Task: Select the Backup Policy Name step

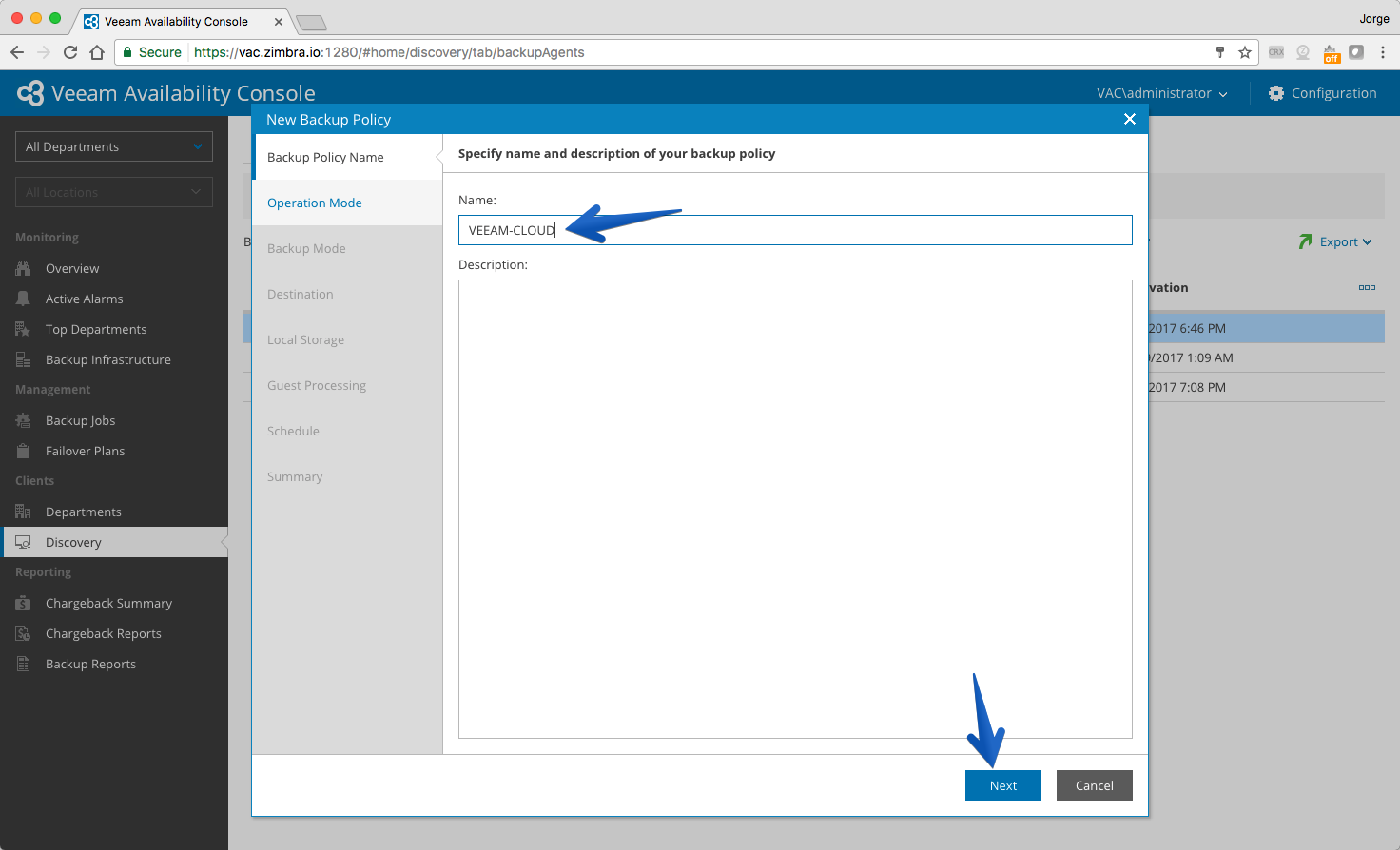Action: tap(347, 157)
